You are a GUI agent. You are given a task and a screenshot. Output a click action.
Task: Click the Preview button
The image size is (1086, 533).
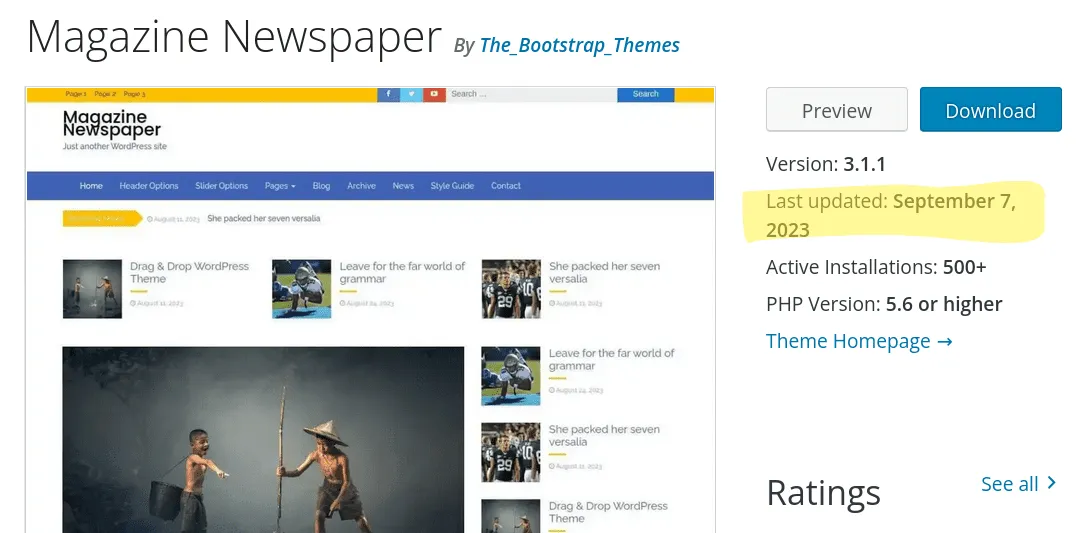point(837,109)
